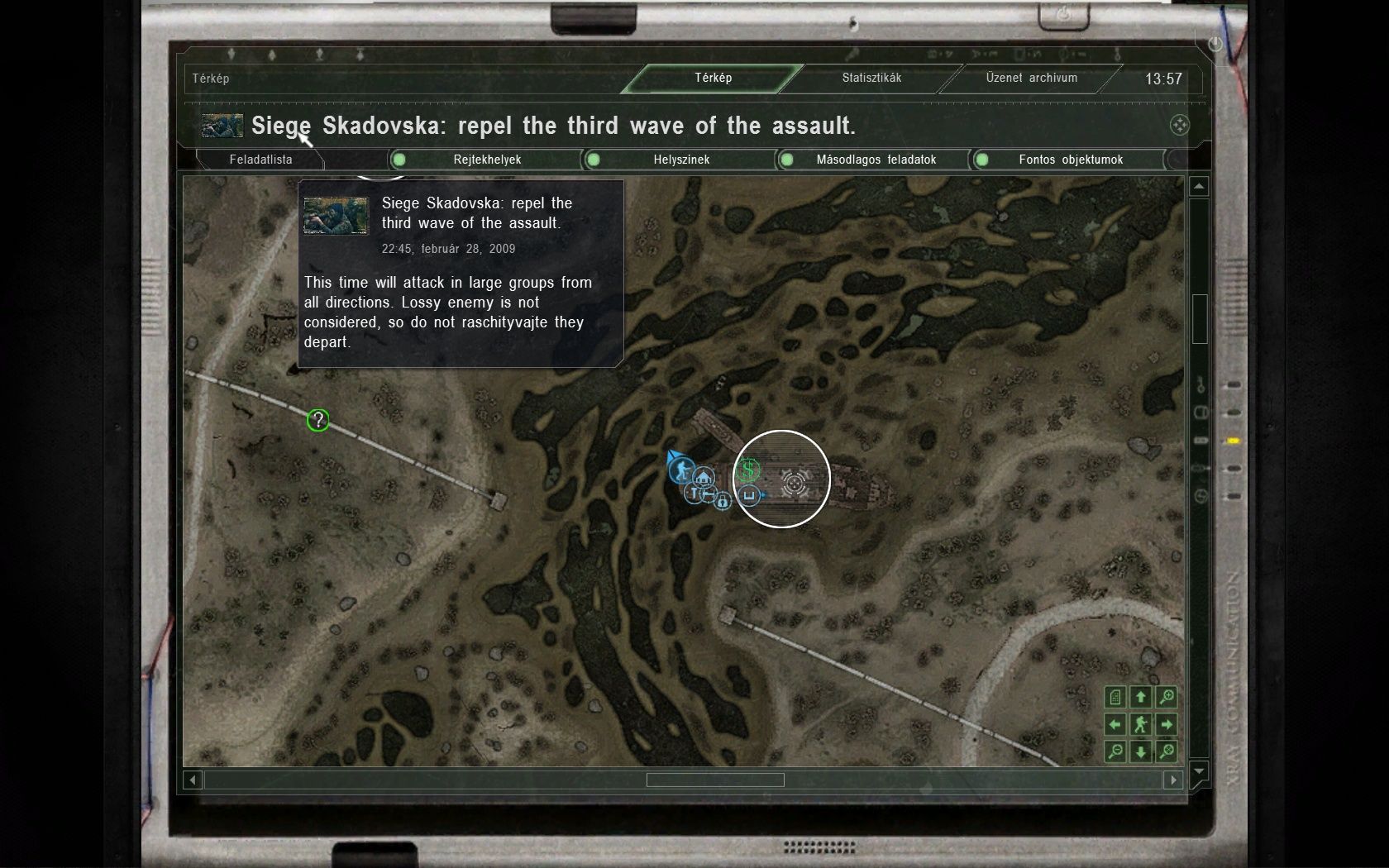Pan the map right with the right arrow
This screenshot has width=1389, height=868.
[1167, 724]
